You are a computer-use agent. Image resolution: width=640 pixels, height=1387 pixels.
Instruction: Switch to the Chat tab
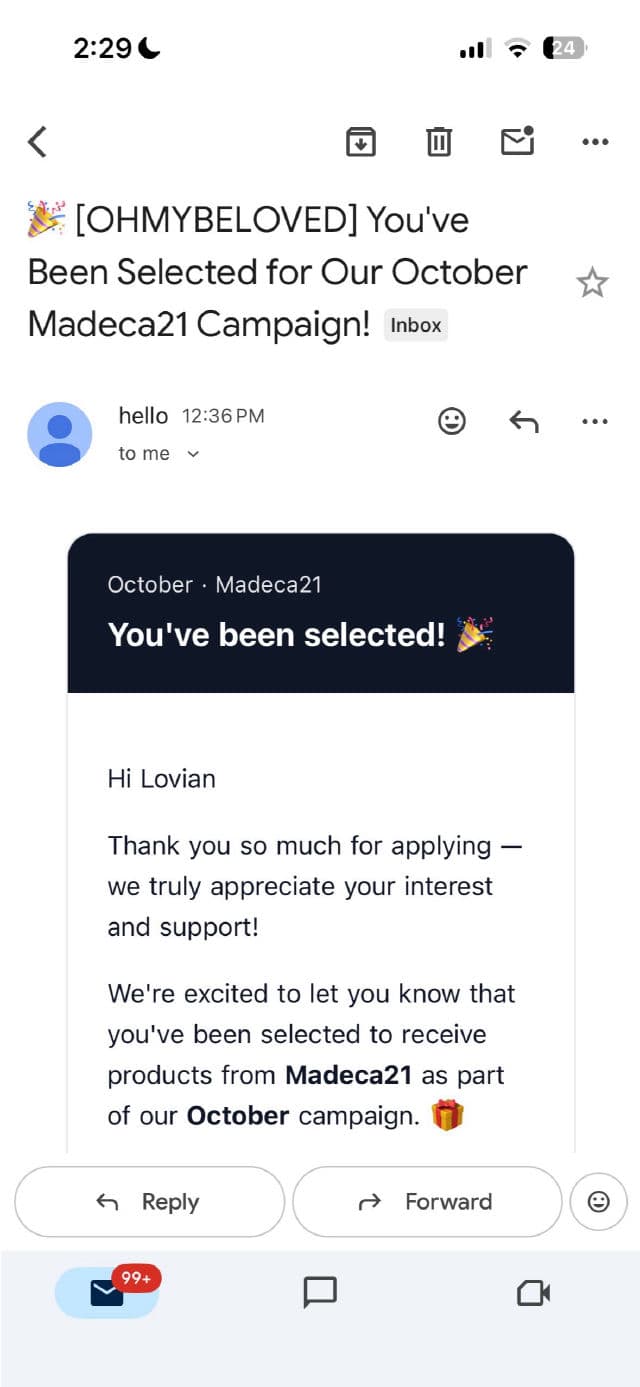(x=320, y=1293)
